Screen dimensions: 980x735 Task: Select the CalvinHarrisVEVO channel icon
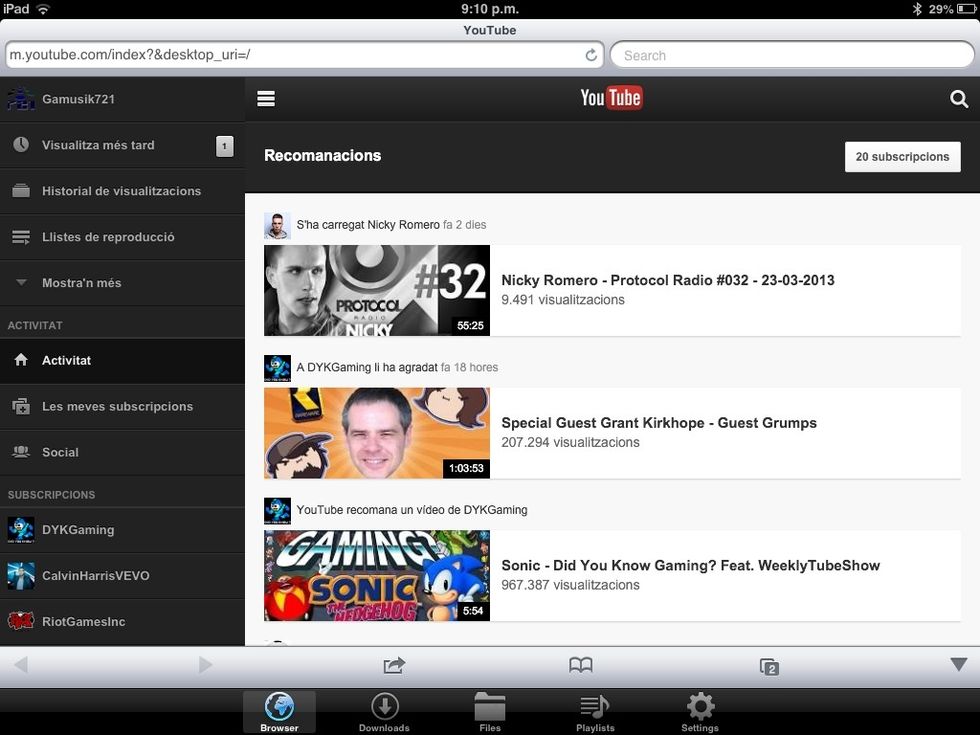click(22, 575)
